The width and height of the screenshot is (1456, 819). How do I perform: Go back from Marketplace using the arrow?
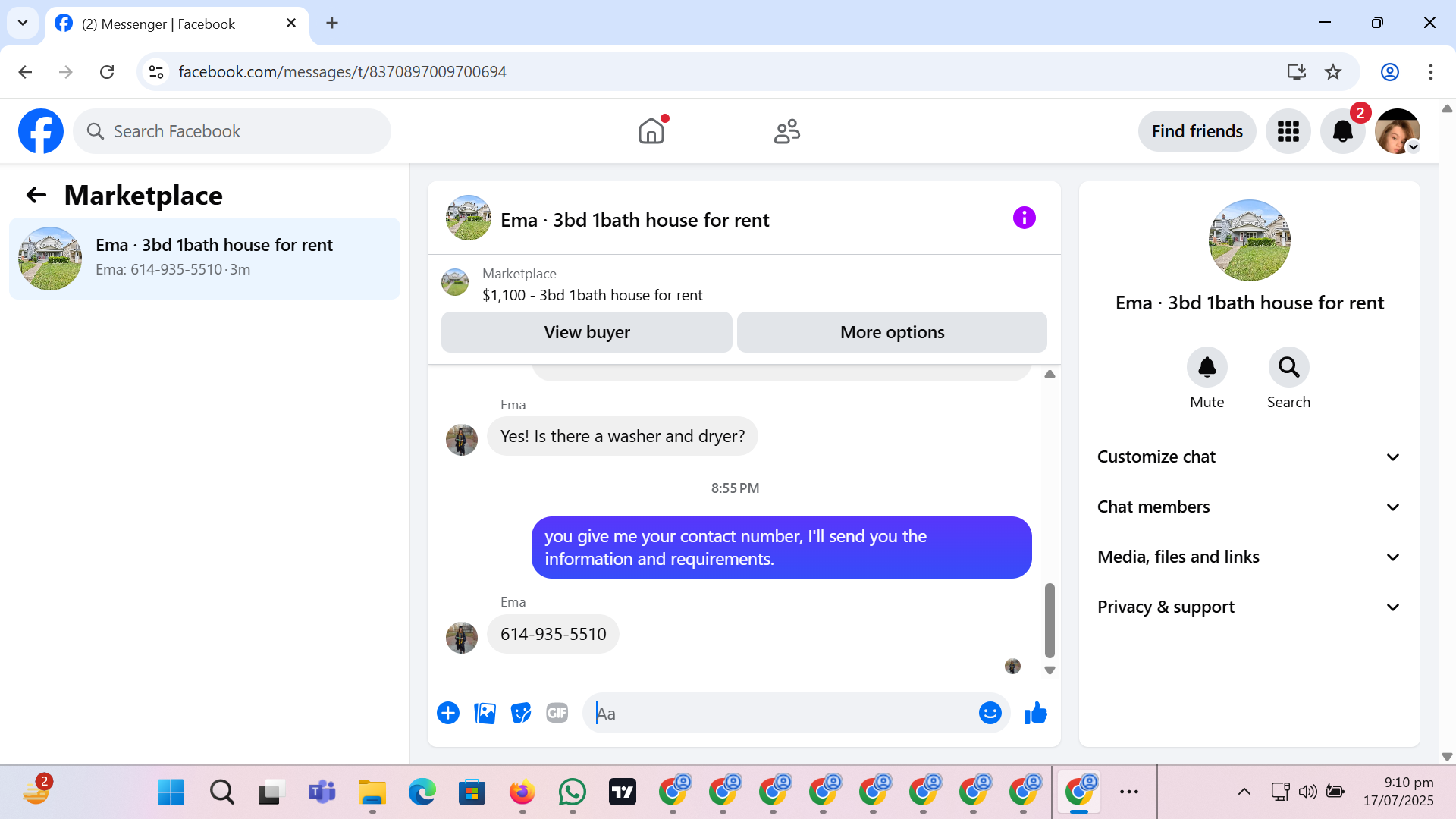pos(36,196)
